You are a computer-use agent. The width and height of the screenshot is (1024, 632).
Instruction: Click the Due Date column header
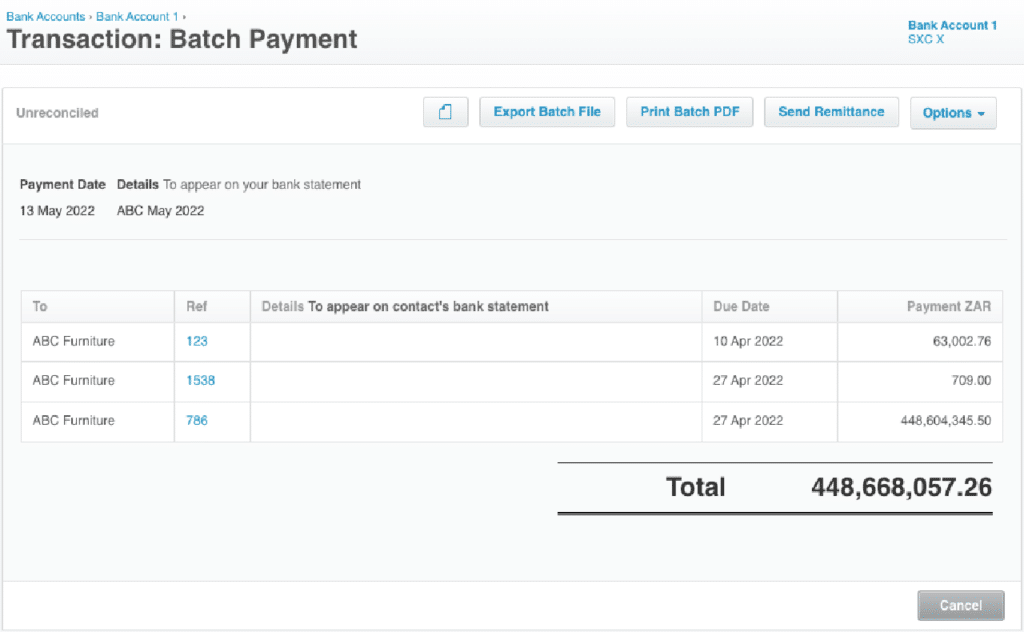click(x=741, y=306)
